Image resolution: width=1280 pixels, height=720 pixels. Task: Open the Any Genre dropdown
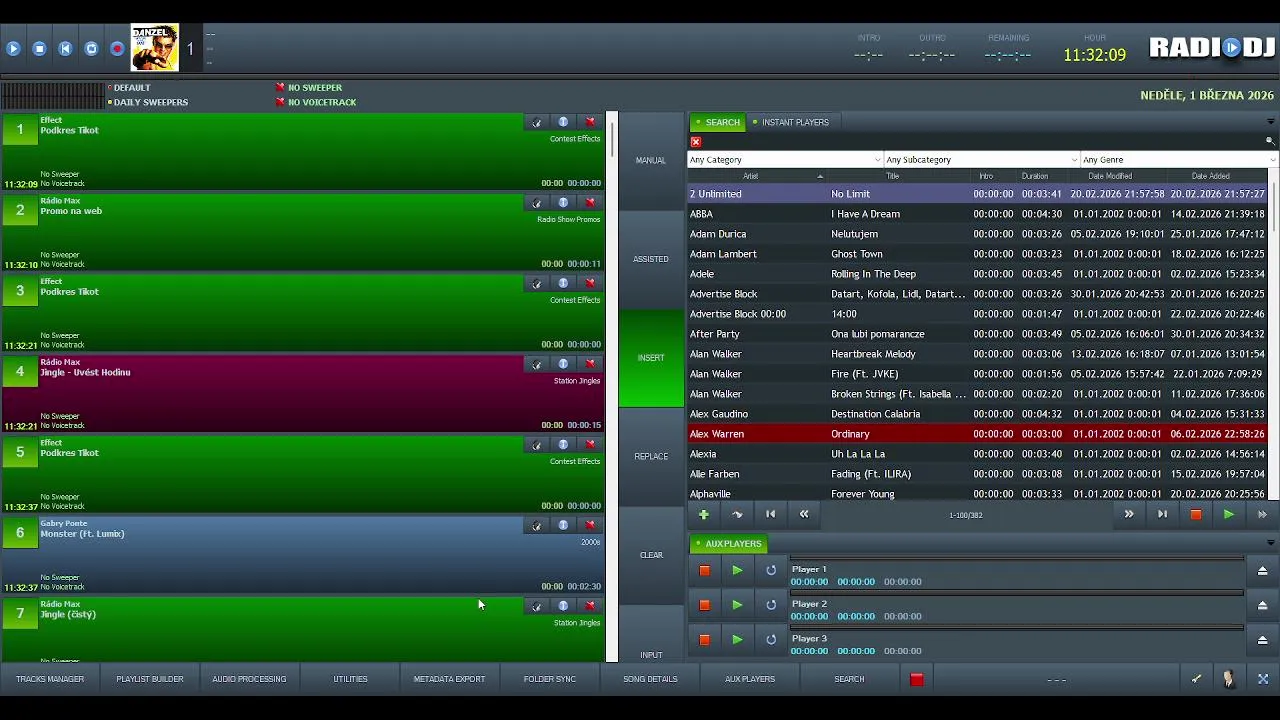(x=1179, y=160)
